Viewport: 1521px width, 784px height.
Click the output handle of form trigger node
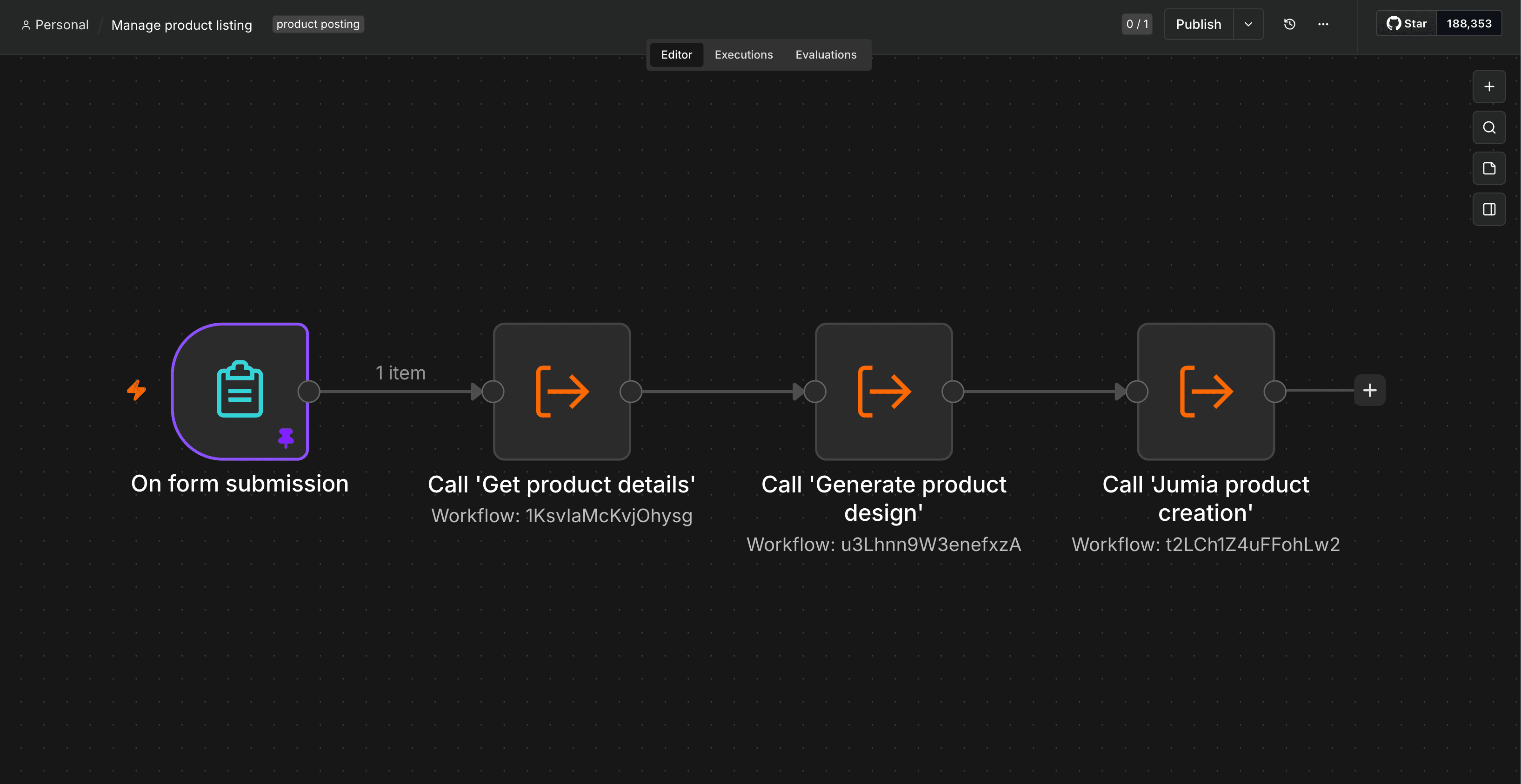pos(309,392)
